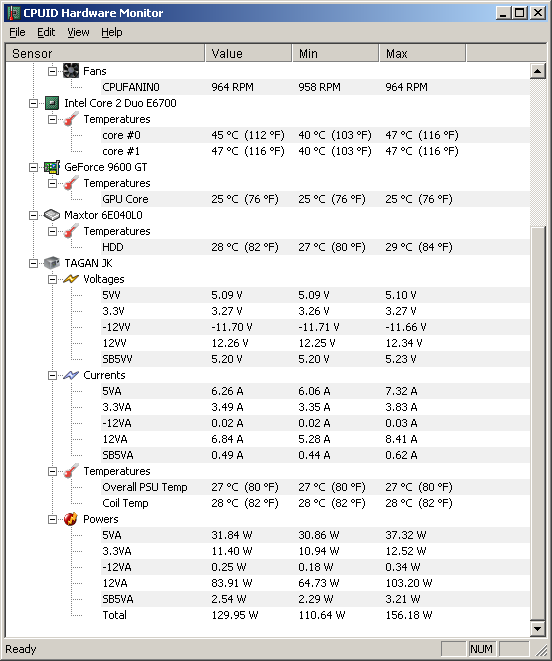Select the core #1 temperature row
This screenshot has width=552, height=661.
(x=315, y=151)
